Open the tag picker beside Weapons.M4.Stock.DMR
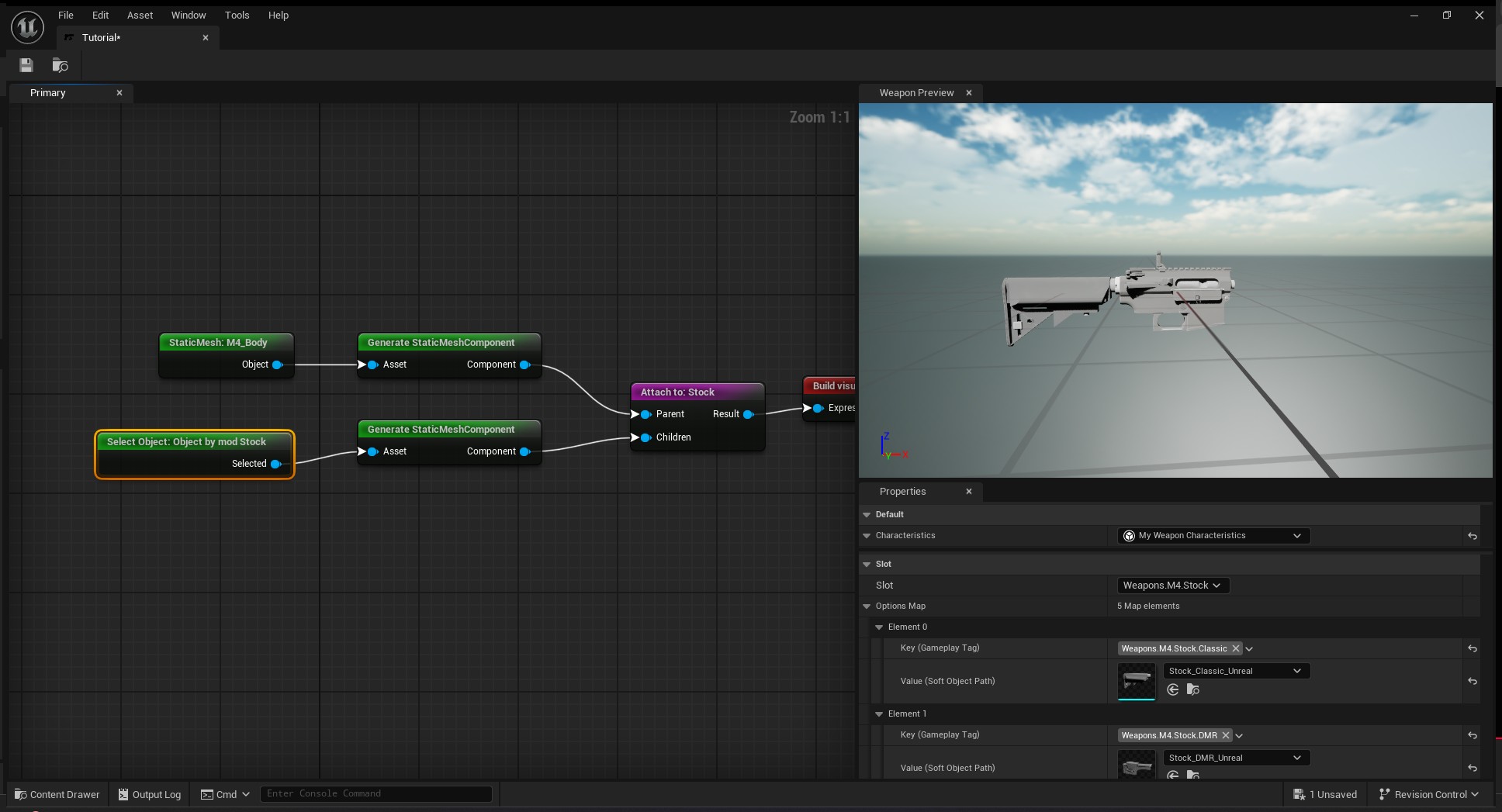This screenshot has height=812, width=1502. 1239,736
